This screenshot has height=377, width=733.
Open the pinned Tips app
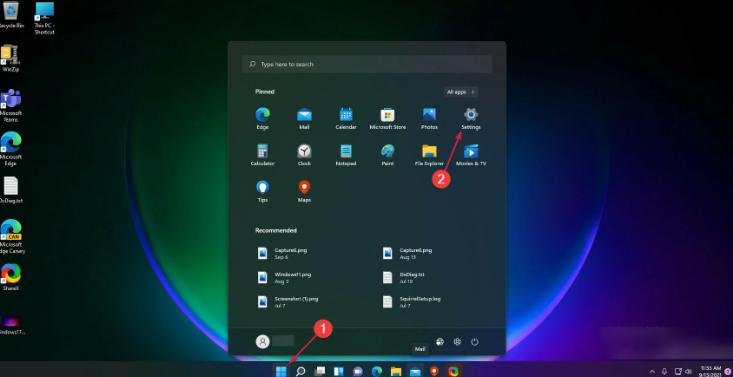(263, 191)
